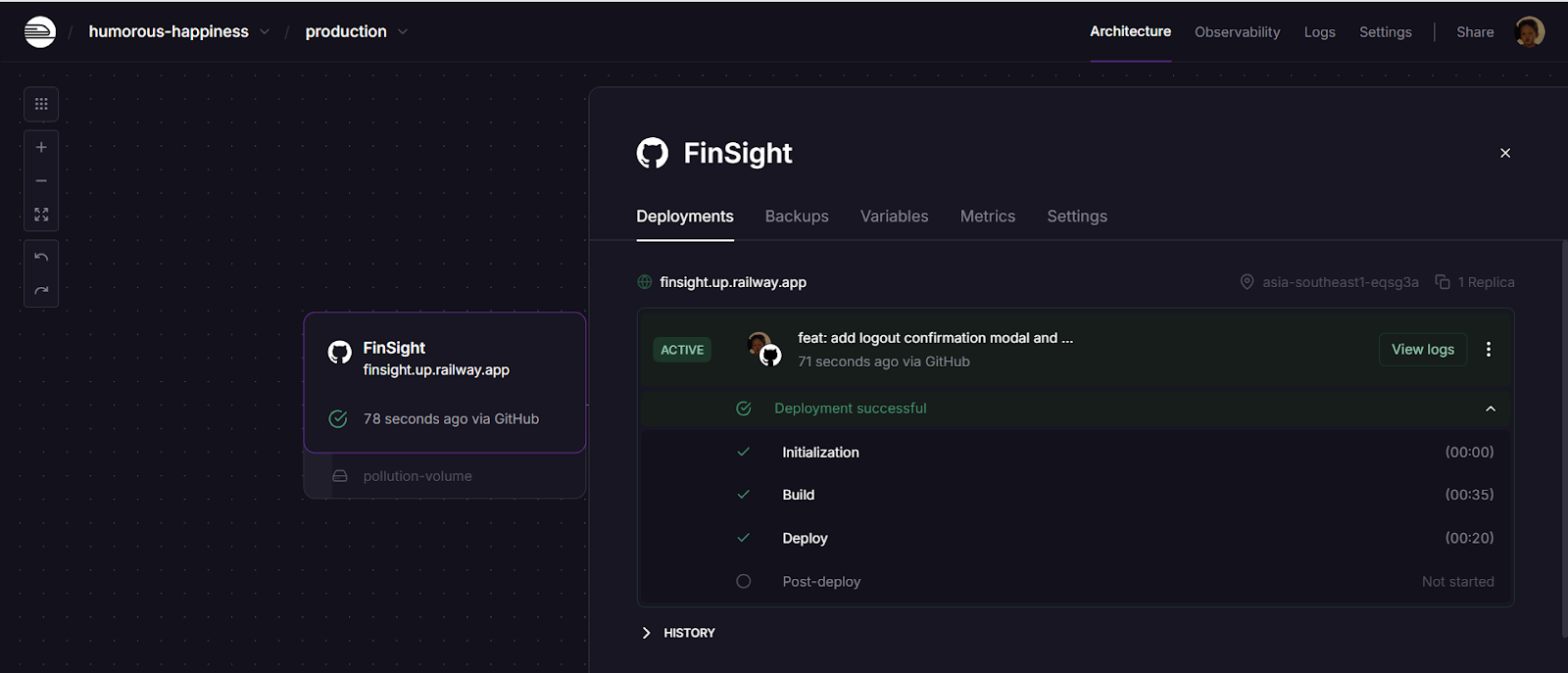Click the green check icon on service card
Viewport: 1568px width, 673px height.
[338, 419]
